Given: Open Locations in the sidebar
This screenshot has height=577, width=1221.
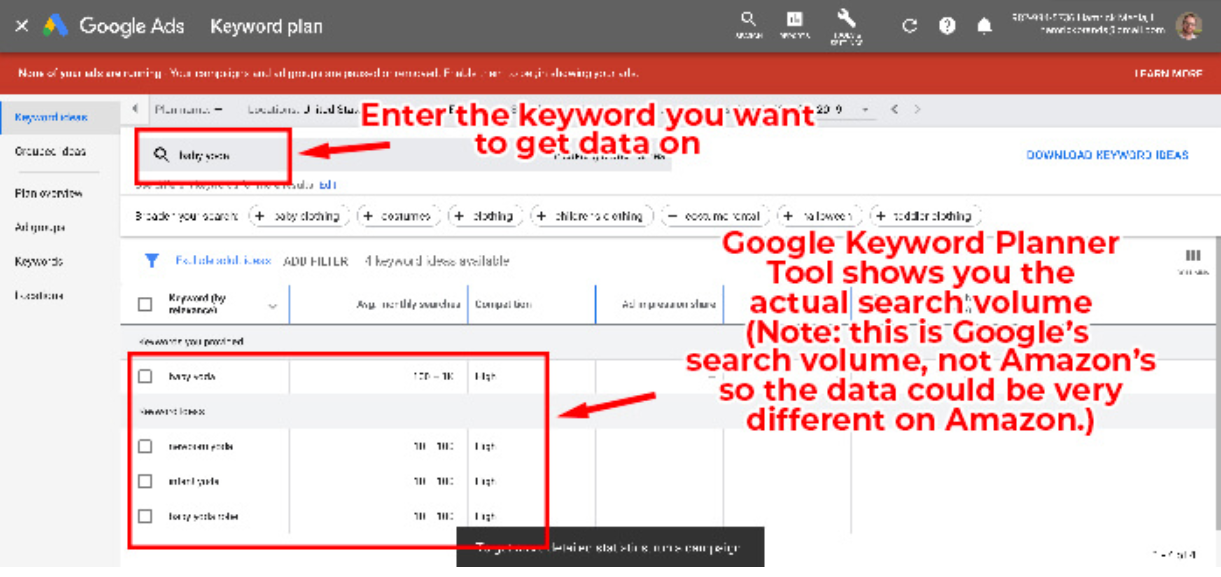Looking at the screenshot, I should pos(40,295).
